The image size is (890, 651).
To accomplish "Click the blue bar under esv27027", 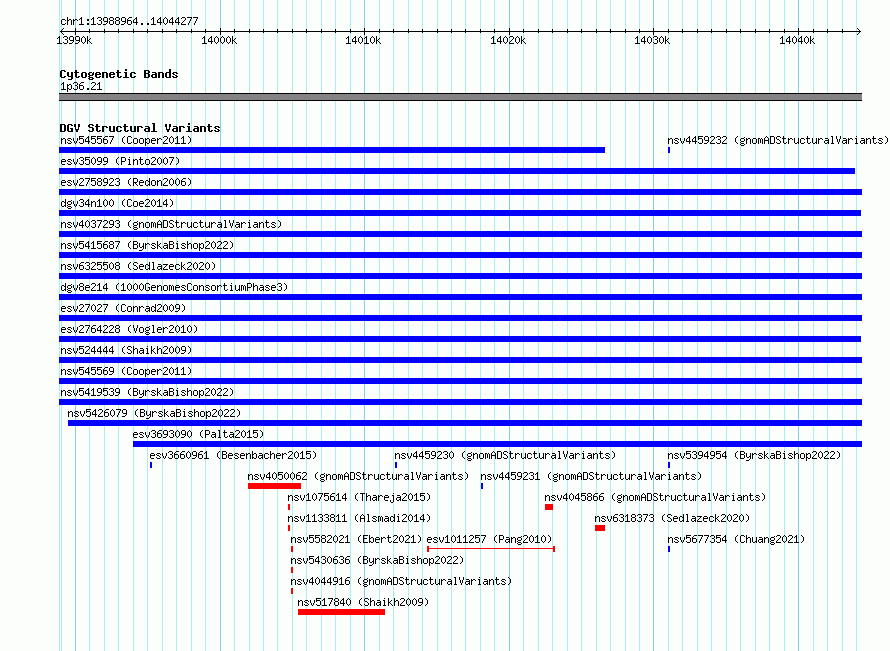I will tap(460, 318).
